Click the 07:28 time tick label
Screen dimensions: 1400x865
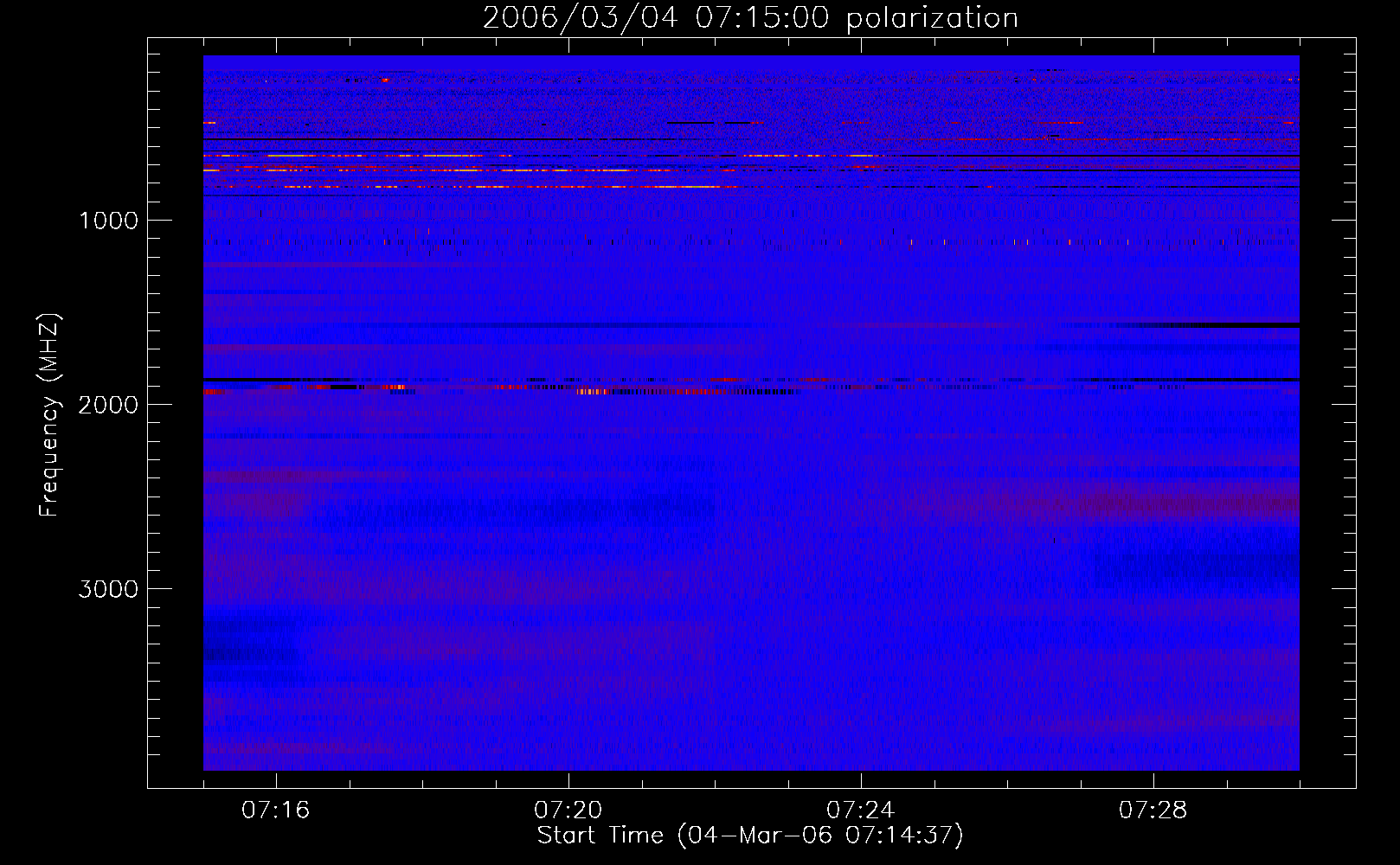(x=1153, y=811)
